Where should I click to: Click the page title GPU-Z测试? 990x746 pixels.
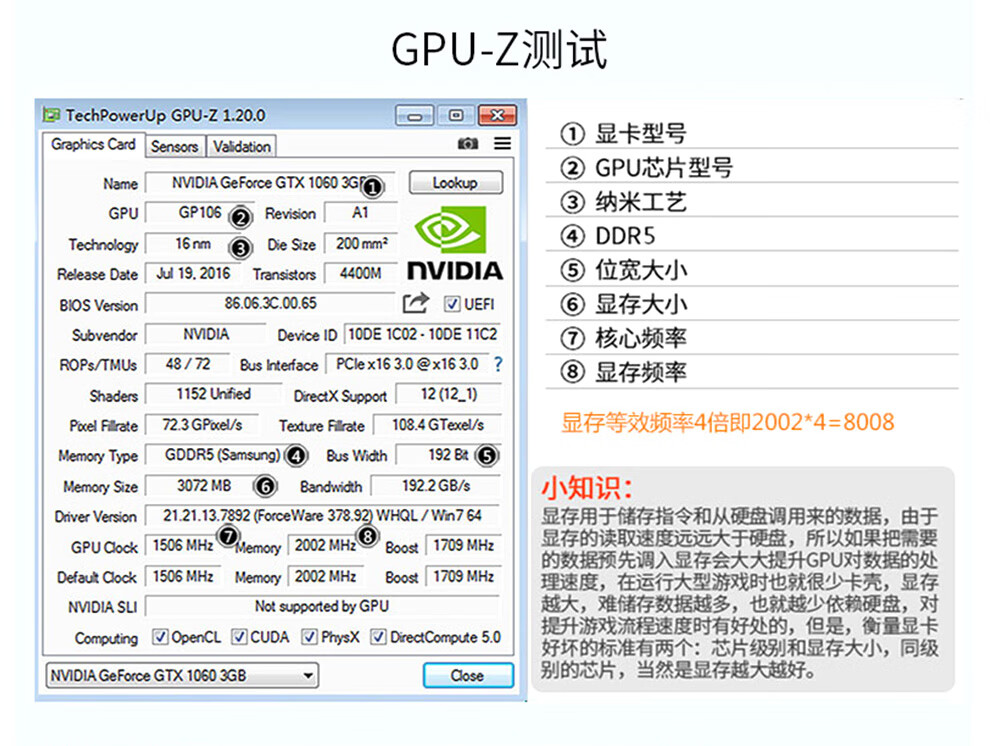coord(499,49)
